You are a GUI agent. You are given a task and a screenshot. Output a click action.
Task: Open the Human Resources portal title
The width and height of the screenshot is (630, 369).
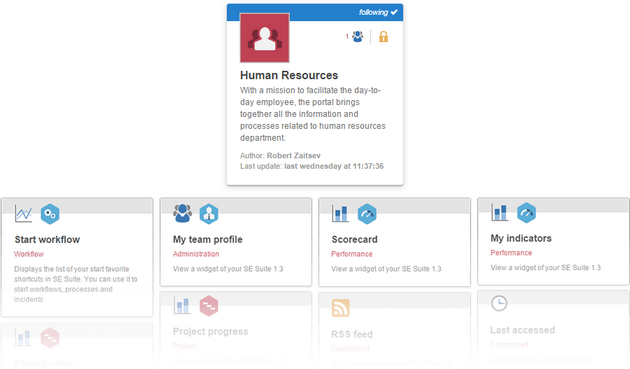point(289,75)
